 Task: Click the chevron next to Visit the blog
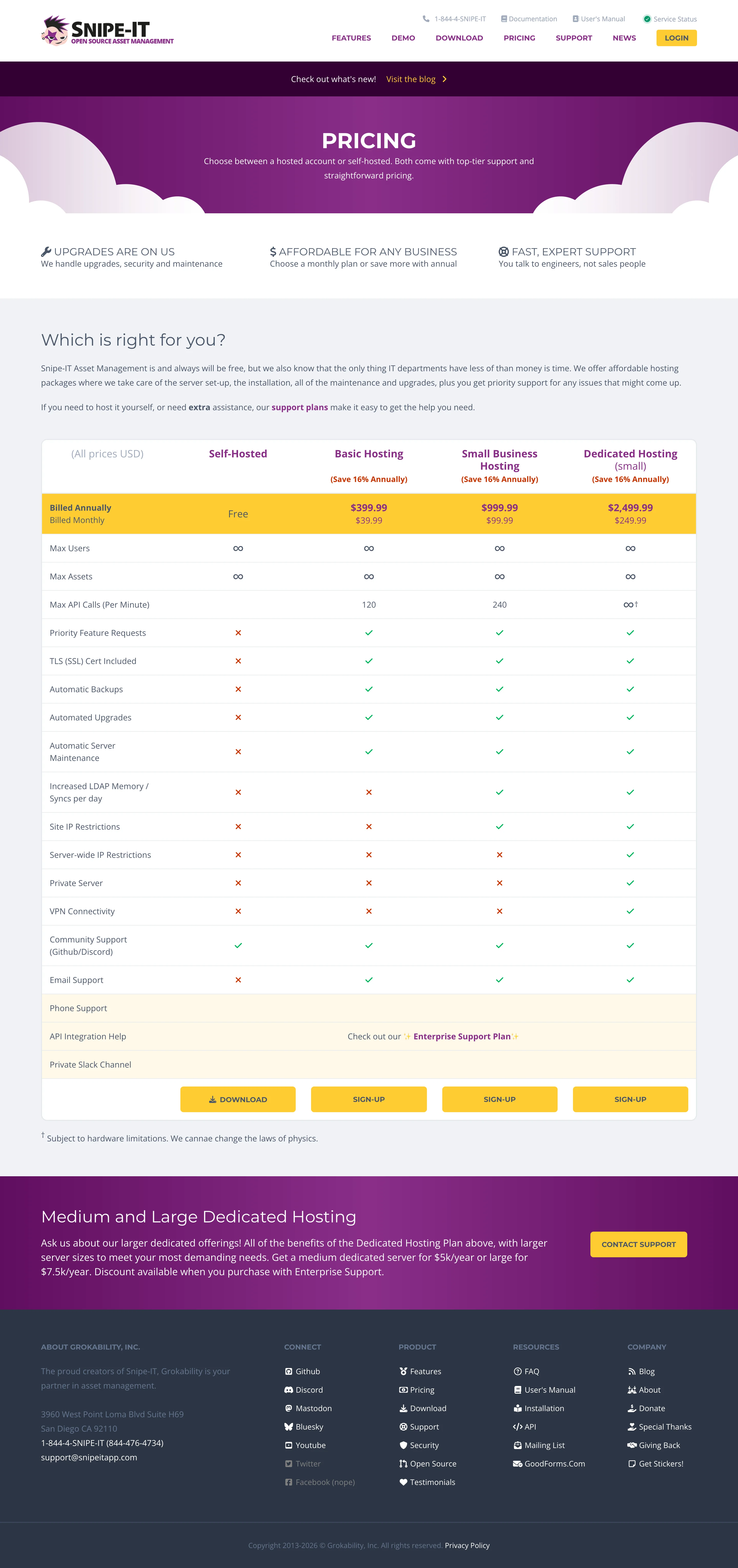pos(445,79)
